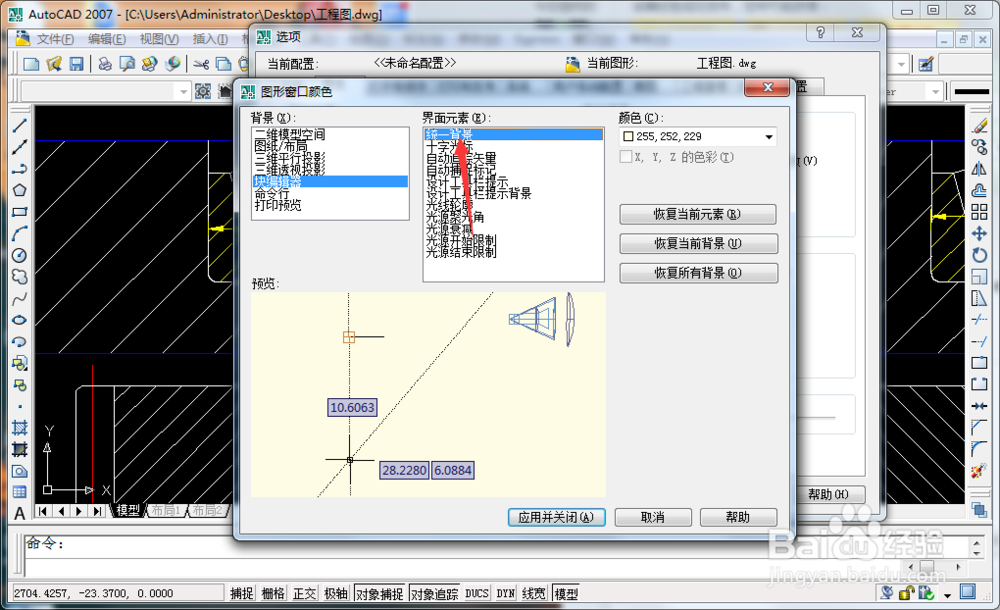Click the 帮助 button in color dialog
Viewport: 1000px width, 610px height.
tap(738, 517)
